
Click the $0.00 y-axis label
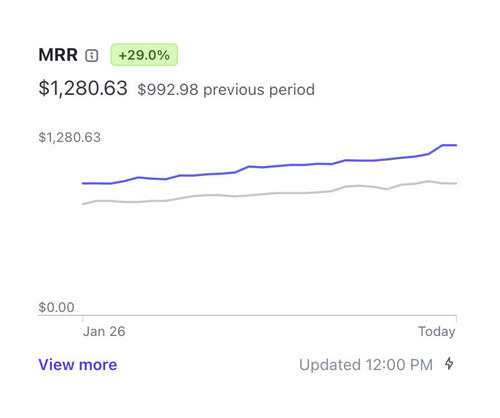click(56, 307)
